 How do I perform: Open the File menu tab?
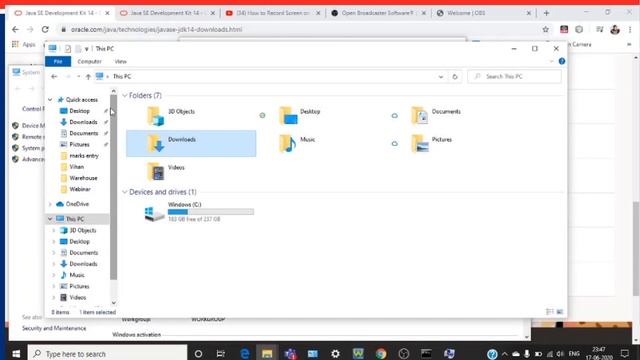(58, 61)
